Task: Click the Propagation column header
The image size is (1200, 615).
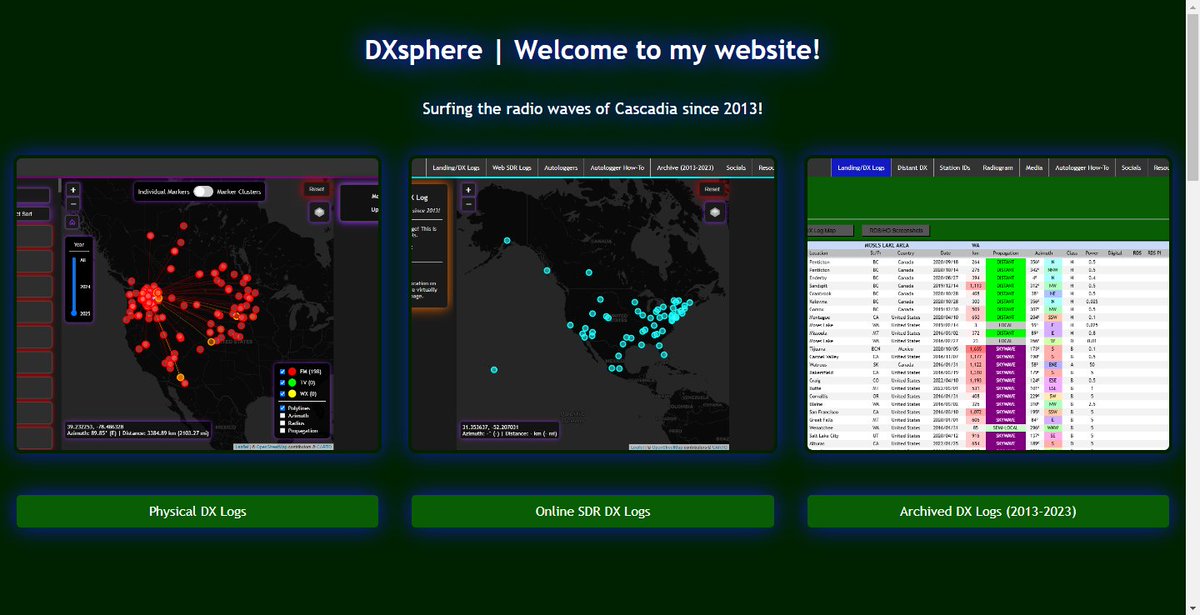Action: click(1005, 253)
